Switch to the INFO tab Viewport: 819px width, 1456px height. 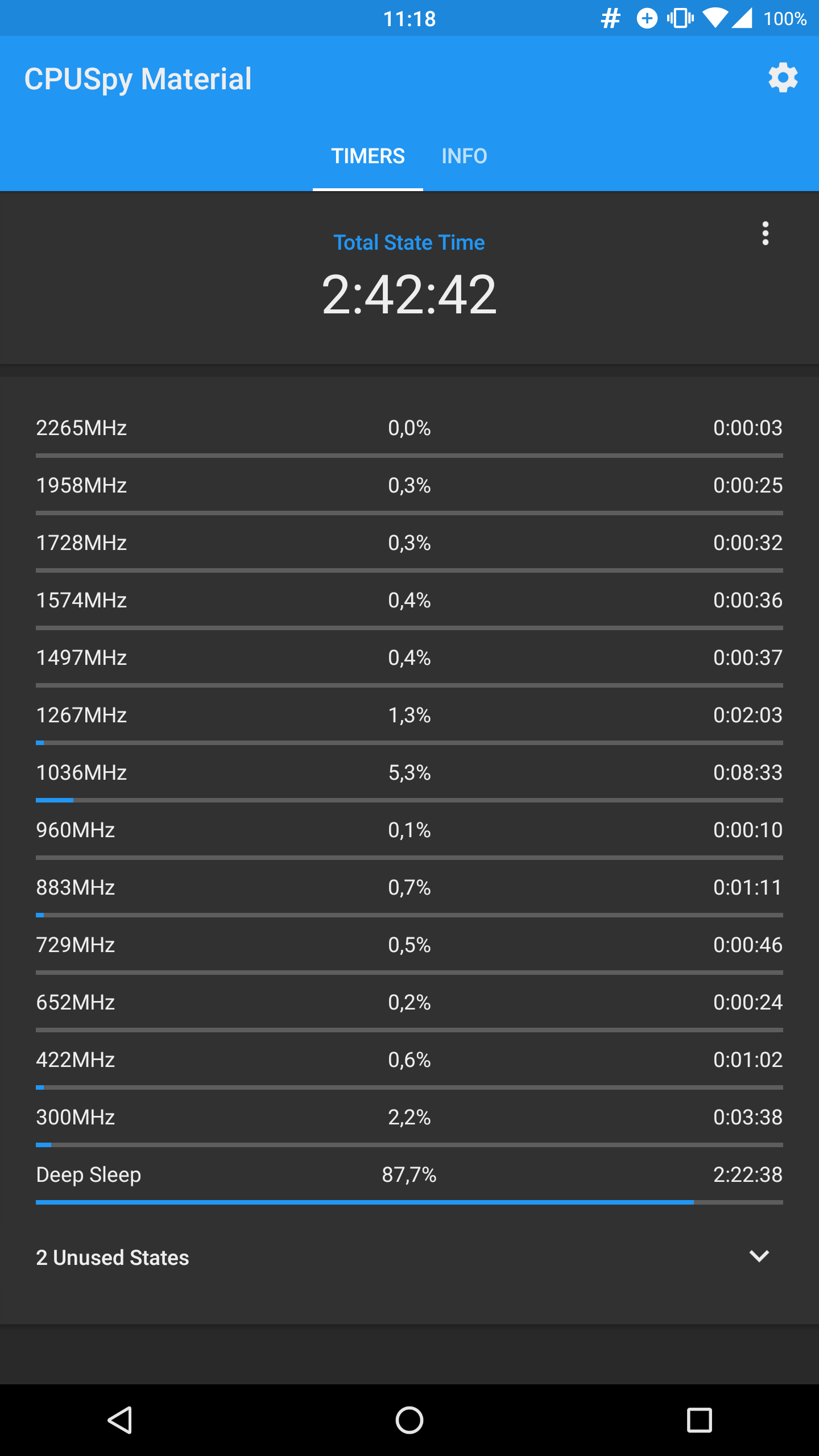pos(464,156)
